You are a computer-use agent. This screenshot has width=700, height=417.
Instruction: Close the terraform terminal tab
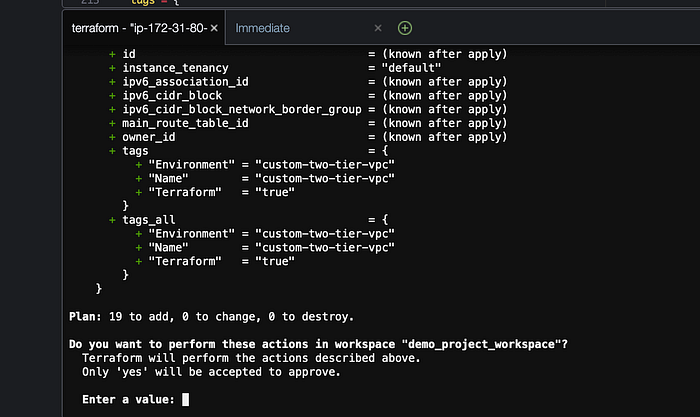coord(214,28)
